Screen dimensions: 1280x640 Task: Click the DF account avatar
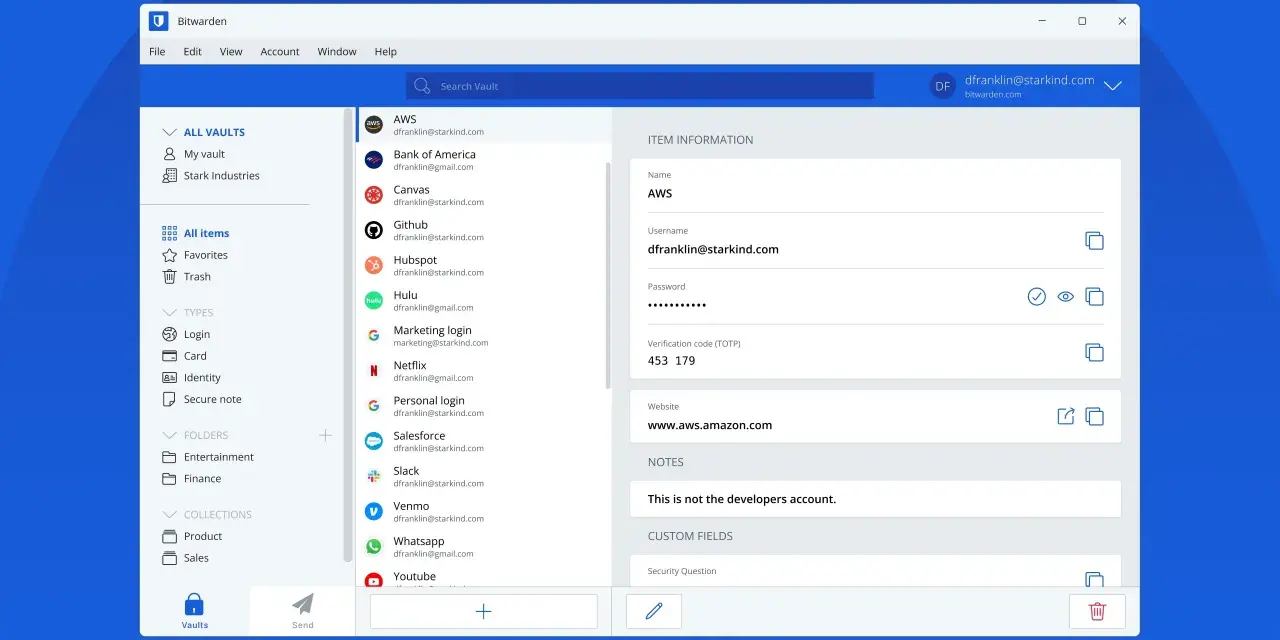click(x=943, y=86)
